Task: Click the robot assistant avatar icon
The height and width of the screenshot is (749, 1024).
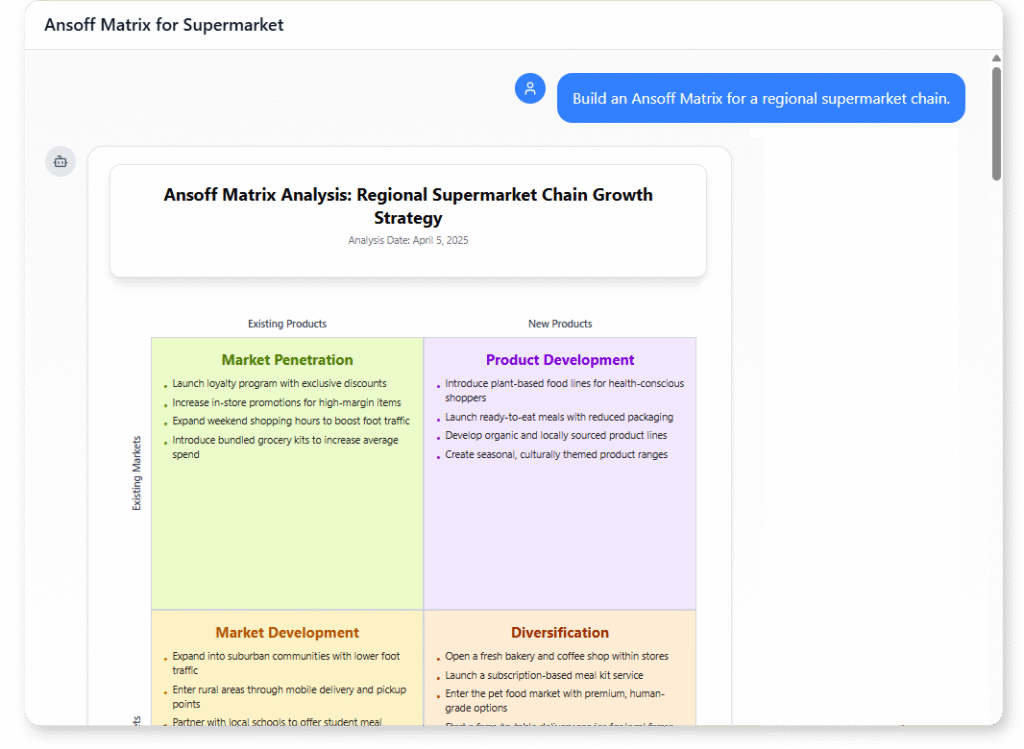Action: click(60, 161)
